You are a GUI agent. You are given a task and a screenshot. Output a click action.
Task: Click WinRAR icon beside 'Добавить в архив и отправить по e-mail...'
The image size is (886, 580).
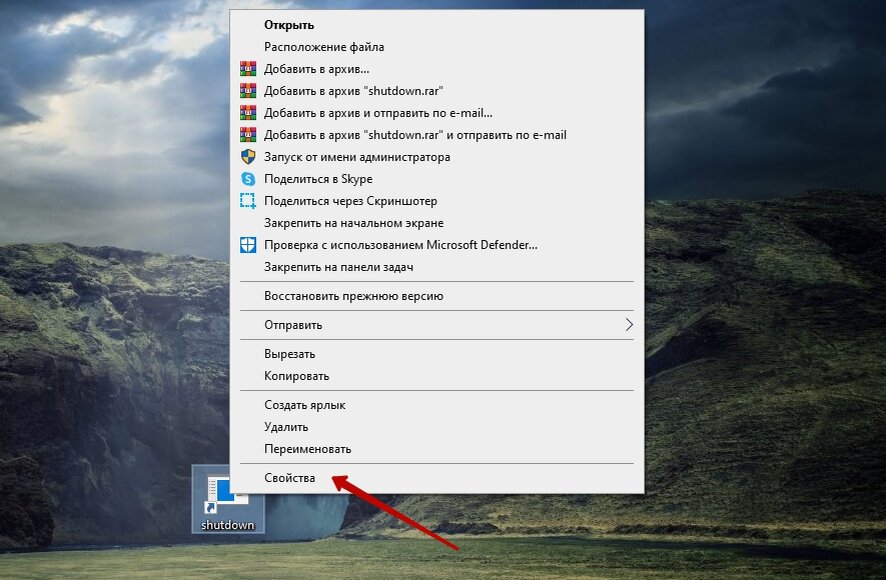[248, 113]
